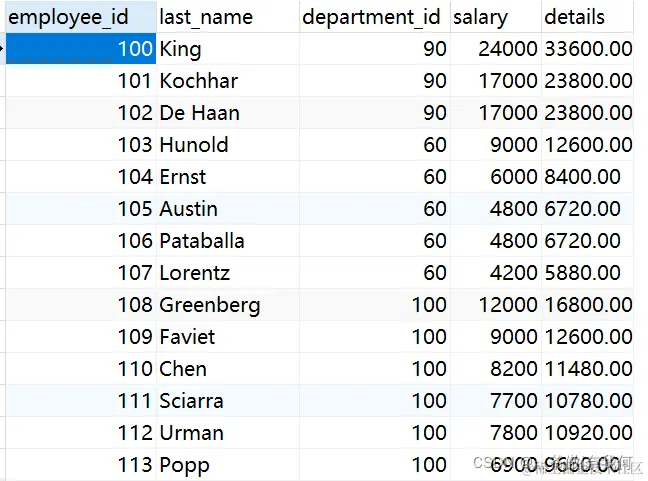Click the 7800 salary cell

point(496,433)
